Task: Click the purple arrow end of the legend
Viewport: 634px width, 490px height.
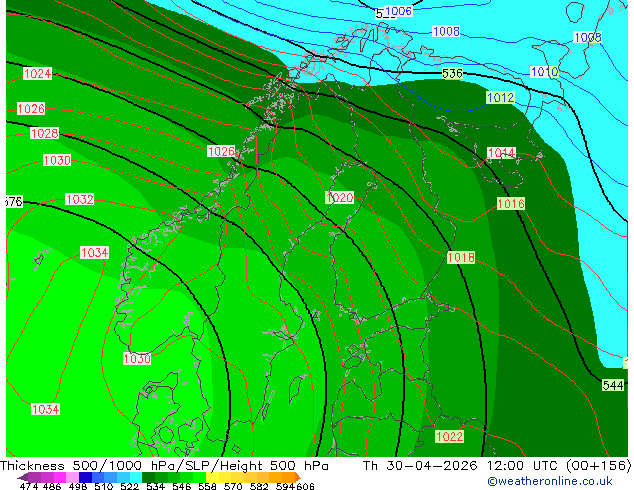Action: [x=22, y=477]
